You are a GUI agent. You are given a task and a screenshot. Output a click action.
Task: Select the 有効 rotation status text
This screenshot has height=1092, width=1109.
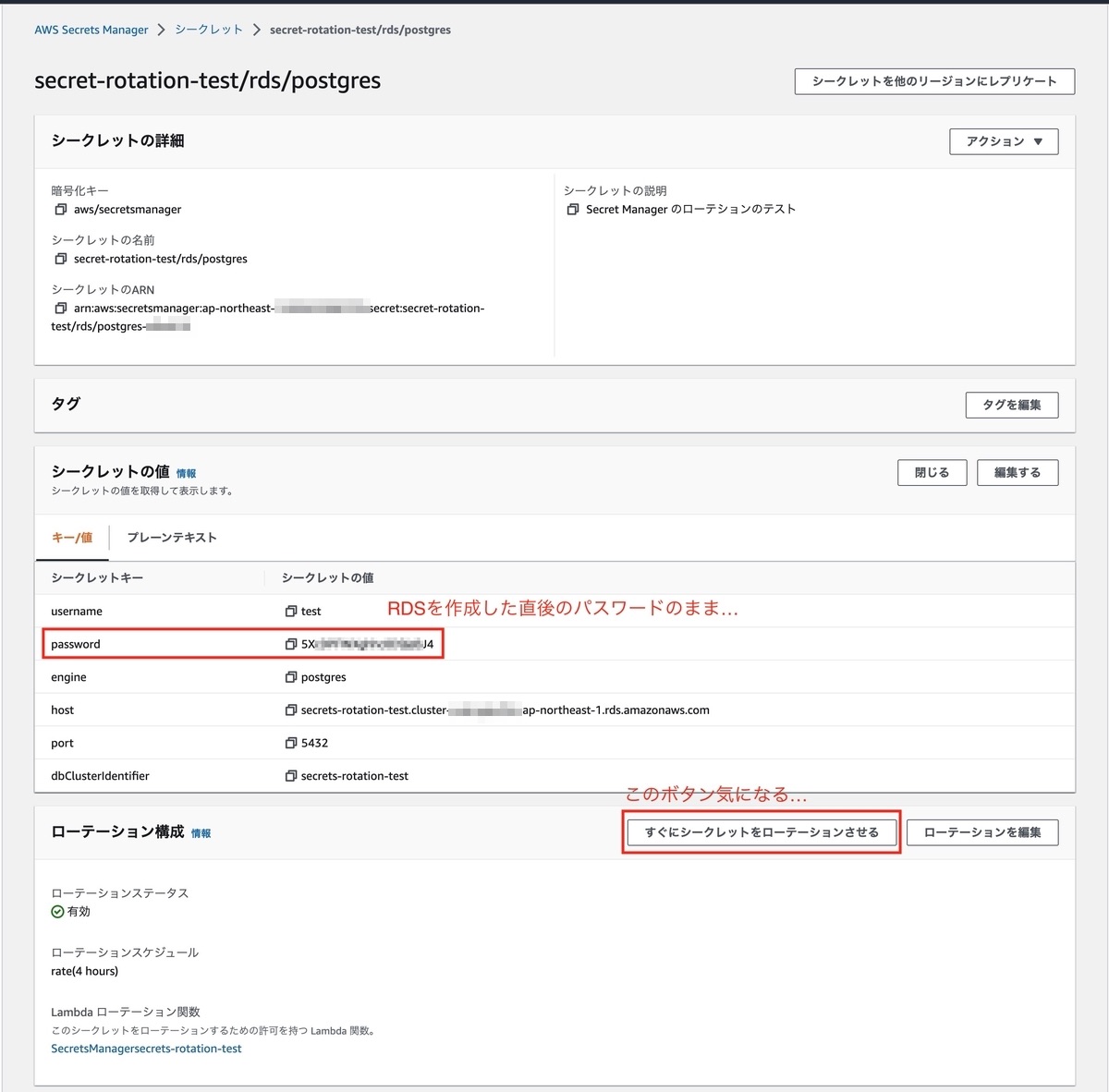79,912
